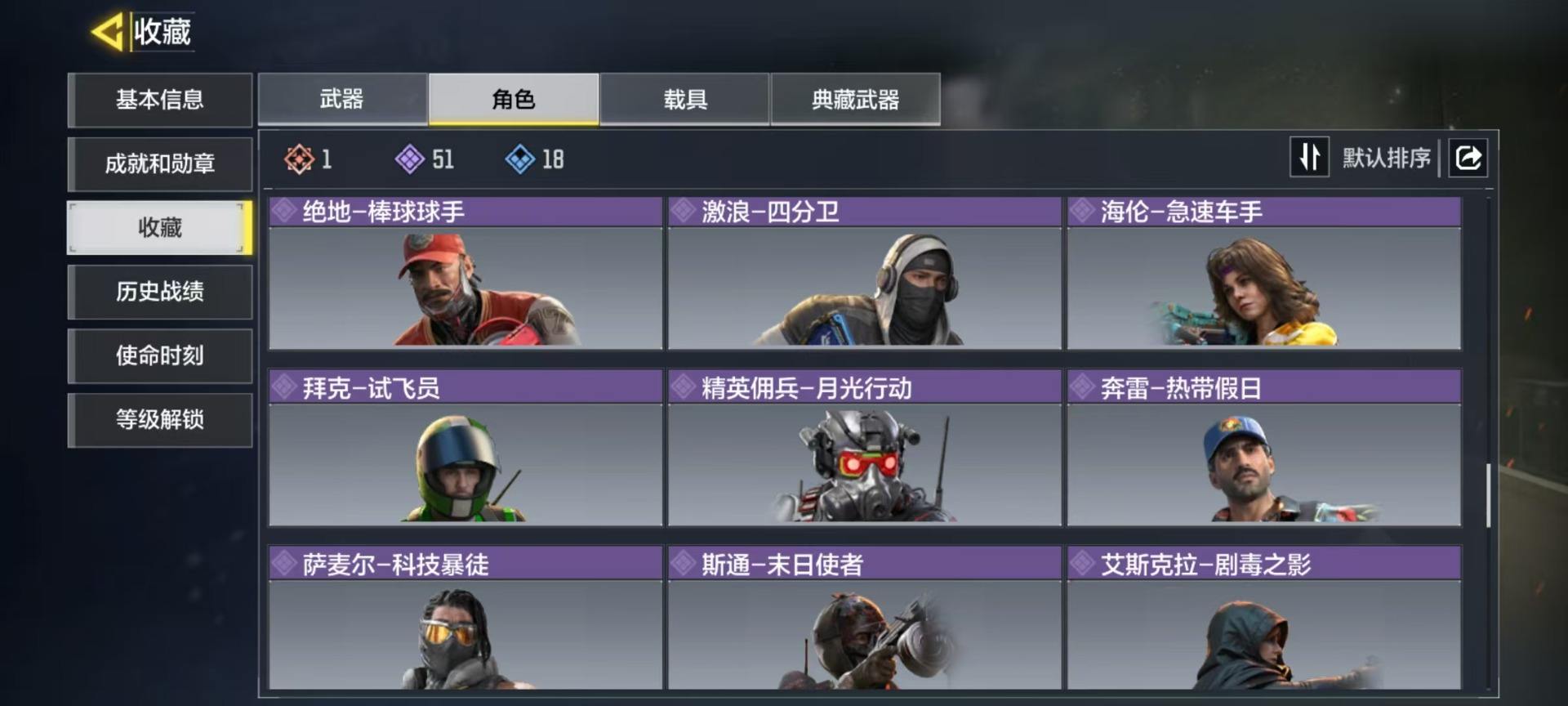Open 等级解锁 sidebar entry
This screenshot has height=706, width=1568.
click(160, 420)
